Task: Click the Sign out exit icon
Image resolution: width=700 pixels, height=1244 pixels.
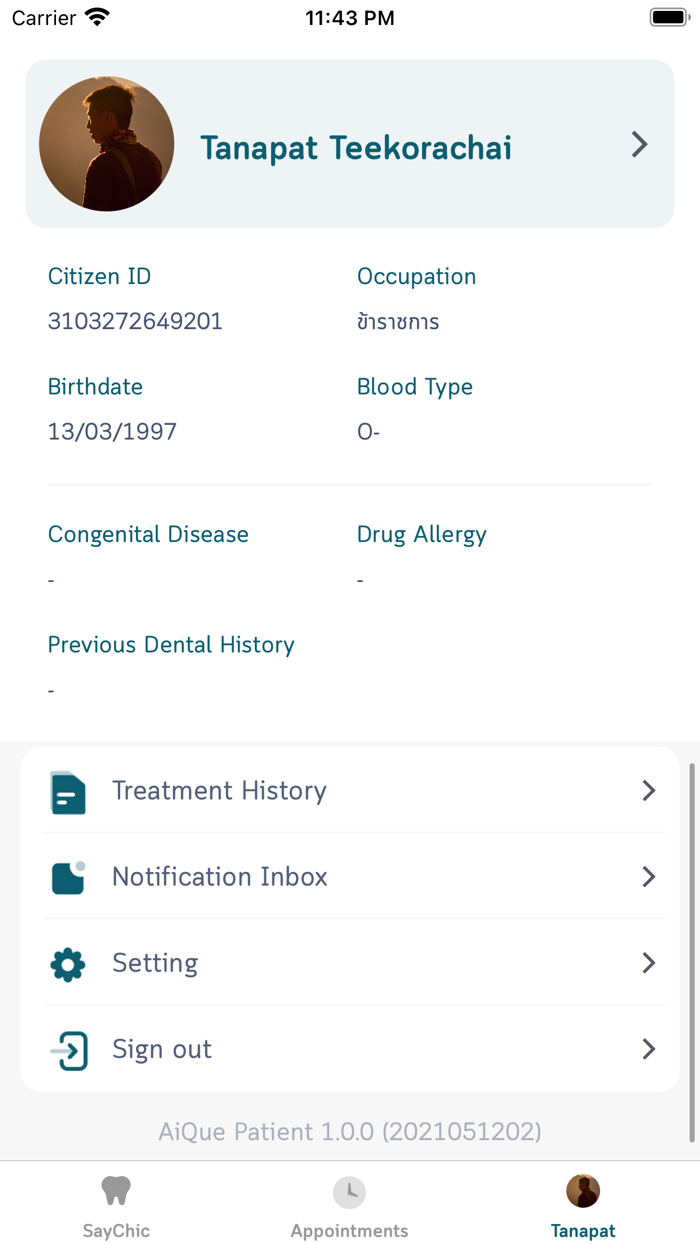Action: point(66,1049)
